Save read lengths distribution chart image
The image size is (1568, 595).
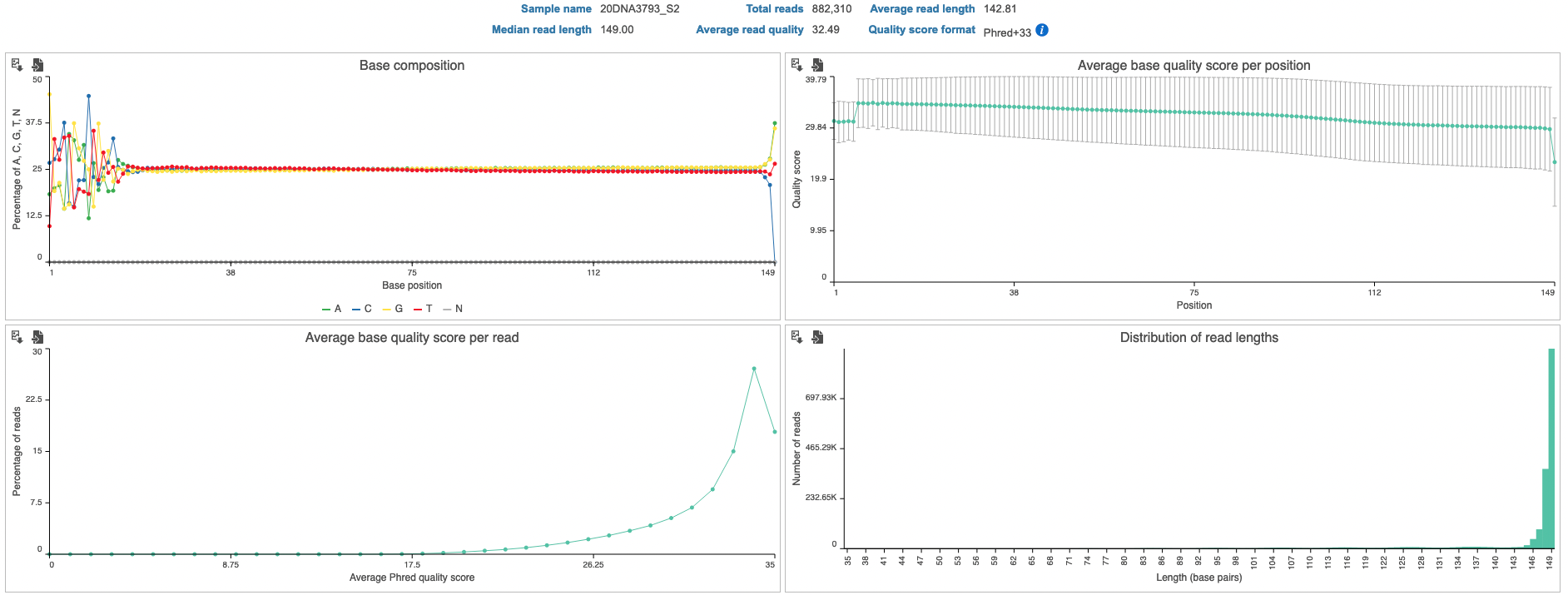coord(796,337)
